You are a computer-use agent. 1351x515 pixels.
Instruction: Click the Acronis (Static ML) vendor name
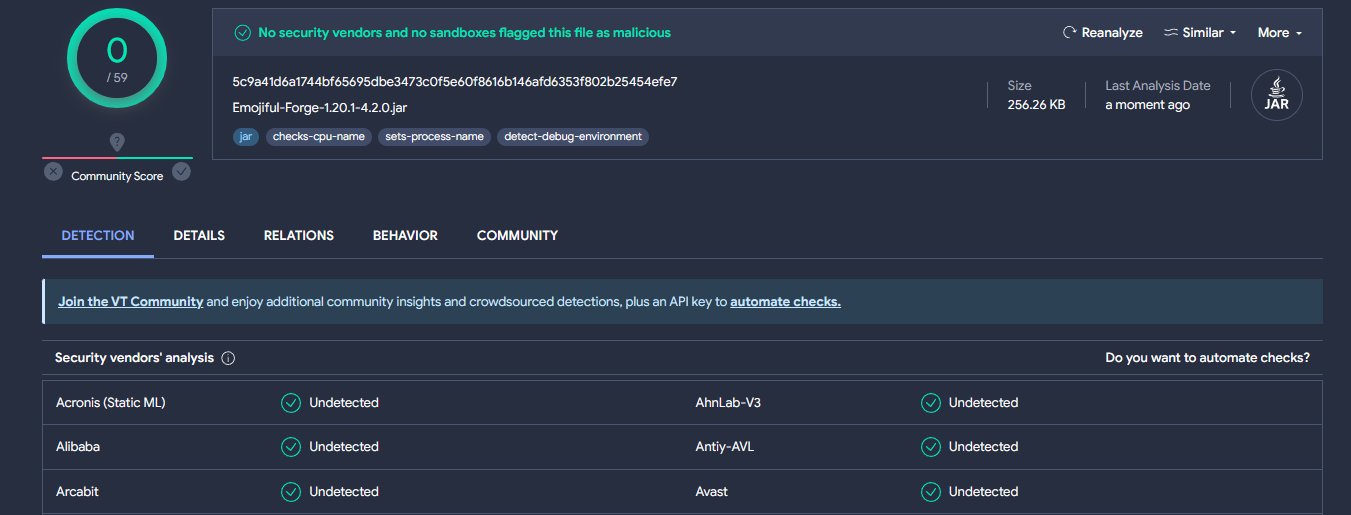[111, 403]
